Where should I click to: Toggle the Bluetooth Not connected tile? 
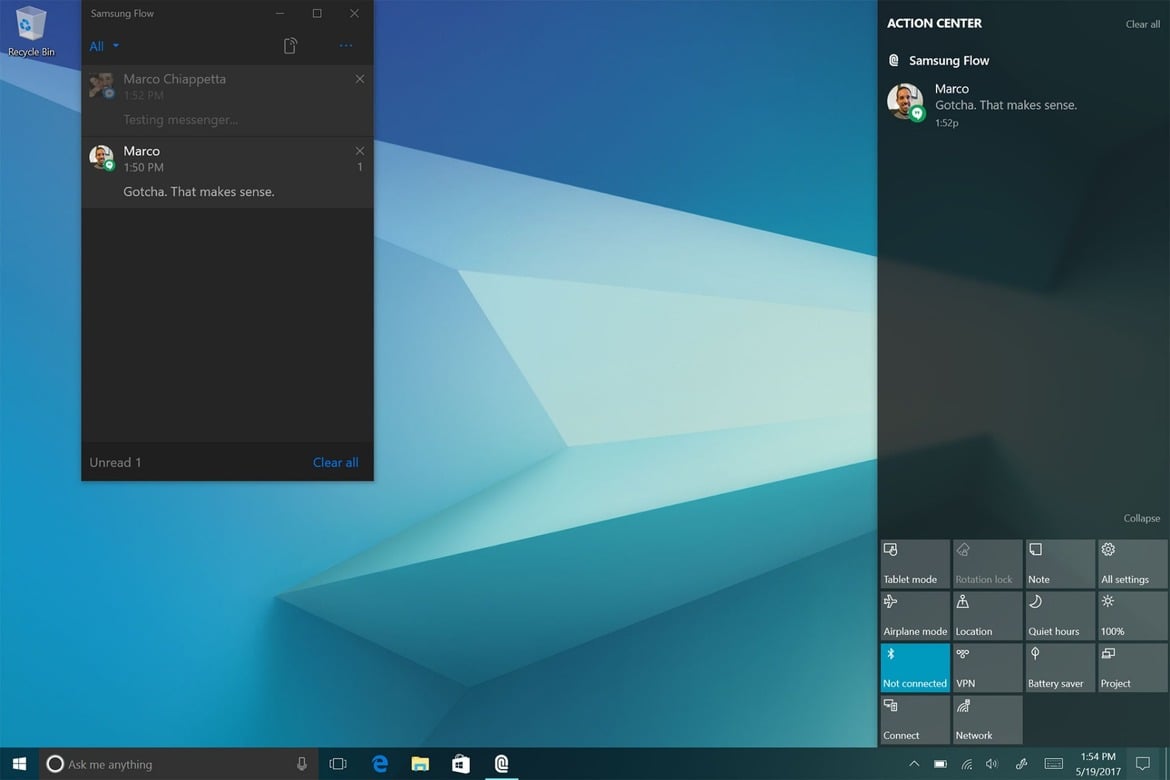[x=915, y=668]
